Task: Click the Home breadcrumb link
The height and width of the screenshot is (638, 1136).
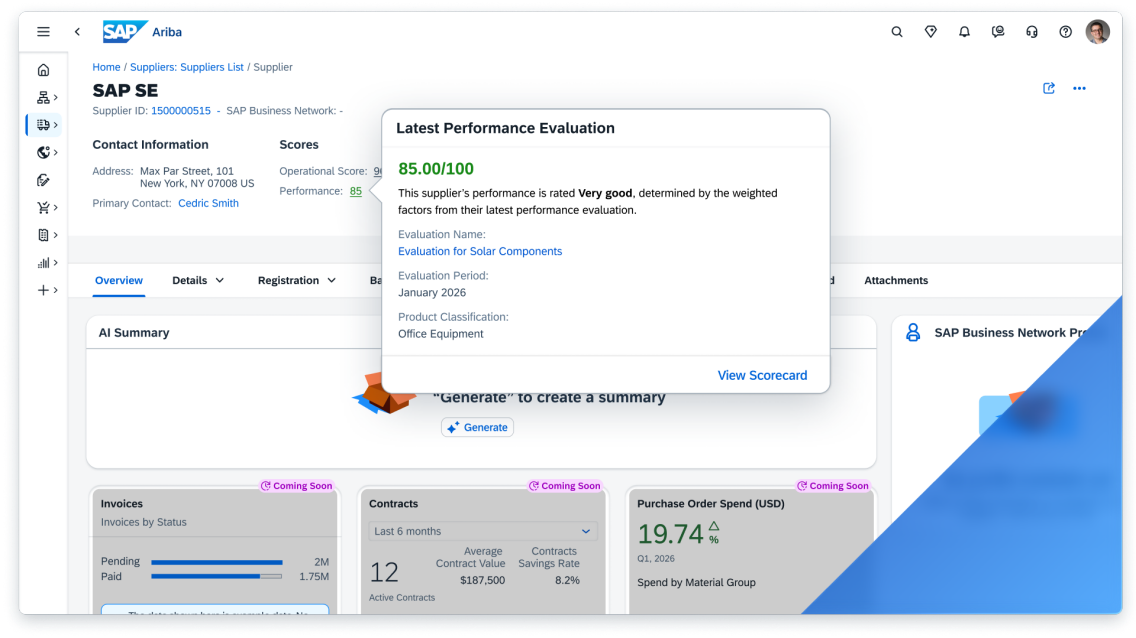Action: (106, 67)
